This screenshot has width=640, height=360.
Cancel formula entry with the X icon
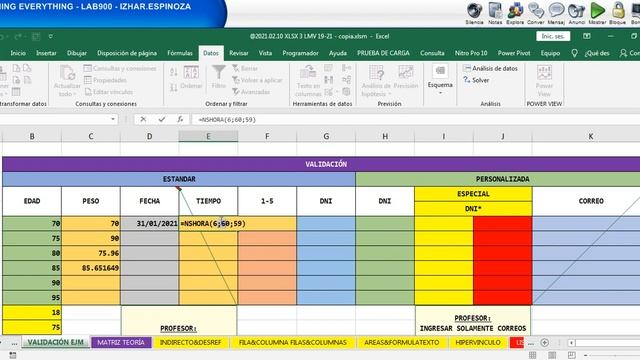tap(143, 119)
